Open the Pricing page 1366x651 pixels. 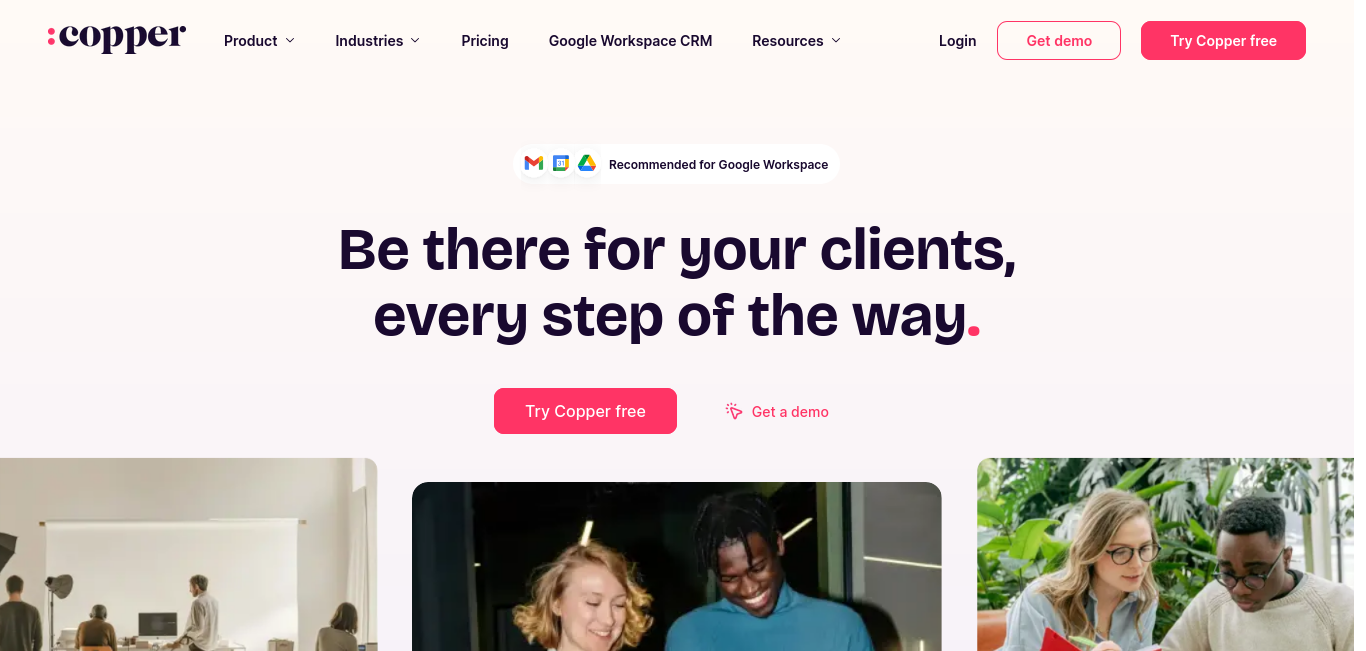[x=485, y=41]
